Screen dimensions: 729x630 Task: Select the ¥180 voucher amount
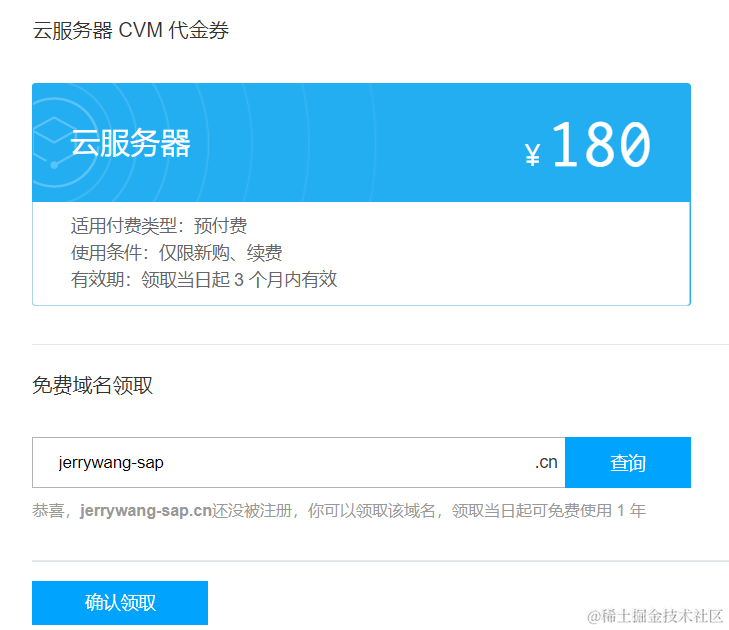coord(588,145)
